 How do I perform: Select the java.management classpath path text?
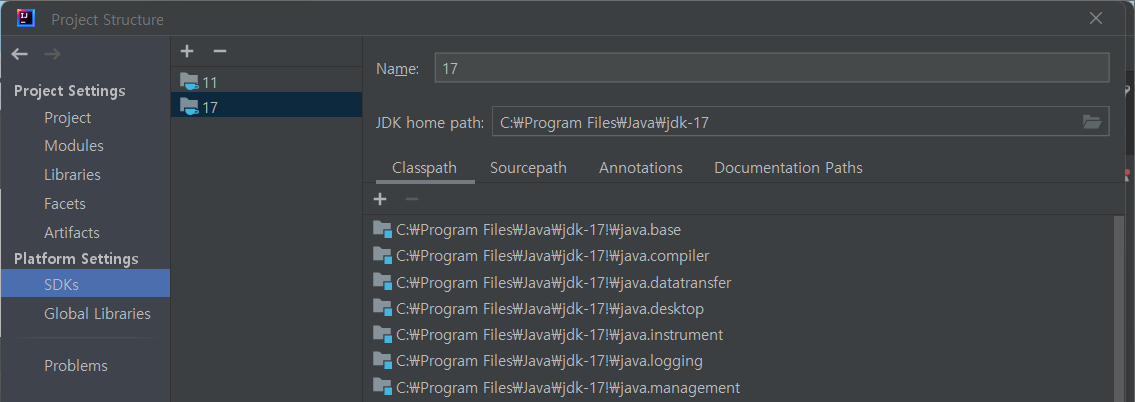coord(568,388)
